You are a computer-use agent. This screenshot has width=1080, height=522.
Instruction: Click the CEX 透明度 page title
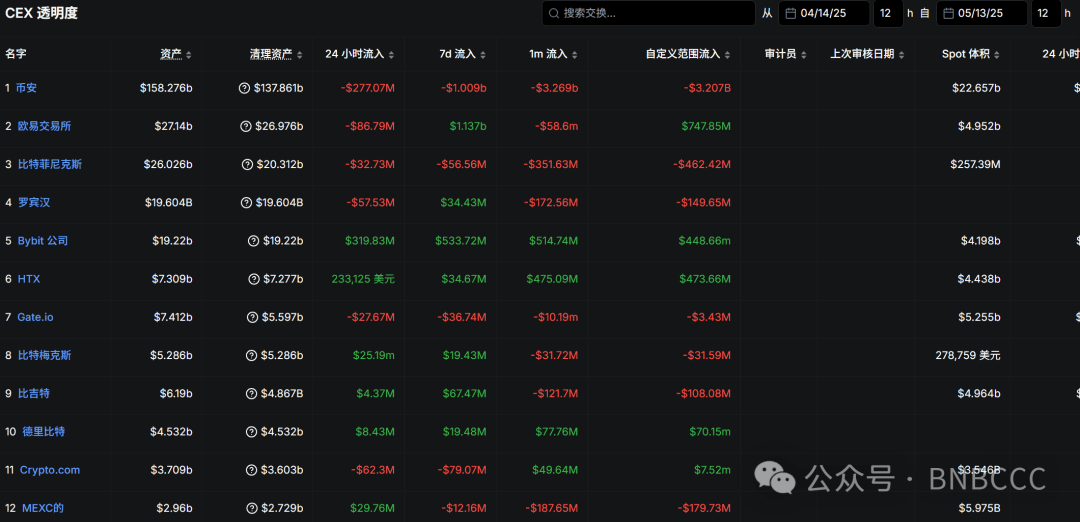click(41, 13)
